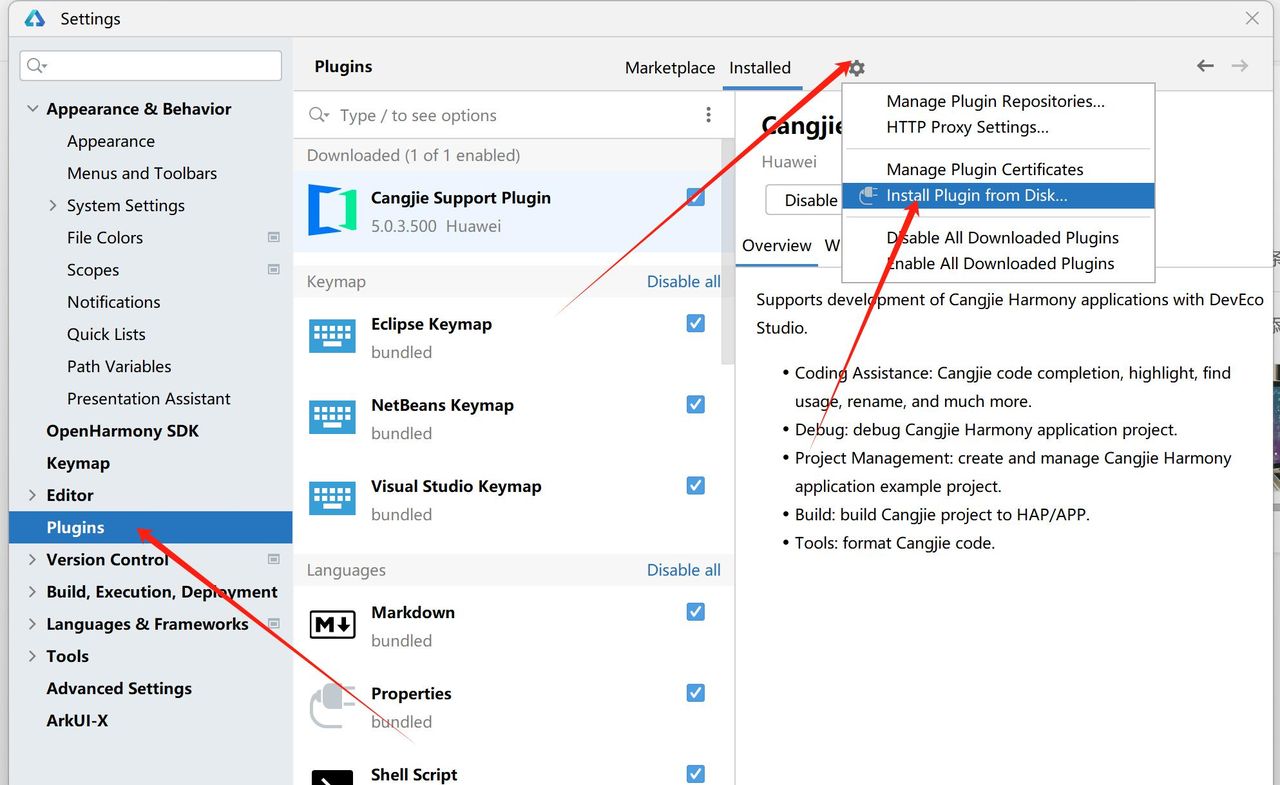Collapse the Appearance & Behavior section
The height and width of the screenshot is (785, 1280).
tap(33, 109)
